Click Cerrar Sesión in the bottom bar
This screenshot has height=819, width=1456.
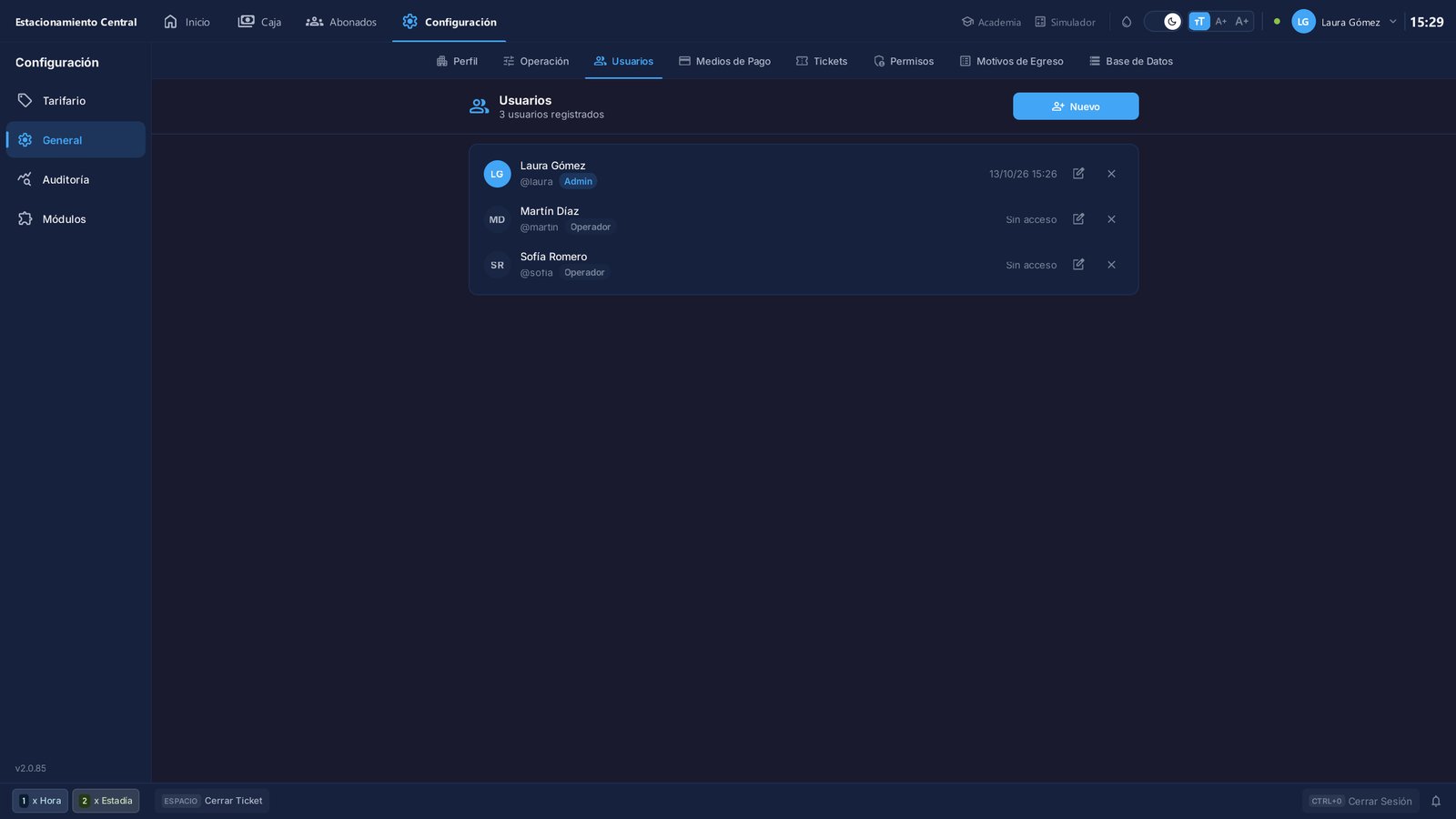point(1360,801)
